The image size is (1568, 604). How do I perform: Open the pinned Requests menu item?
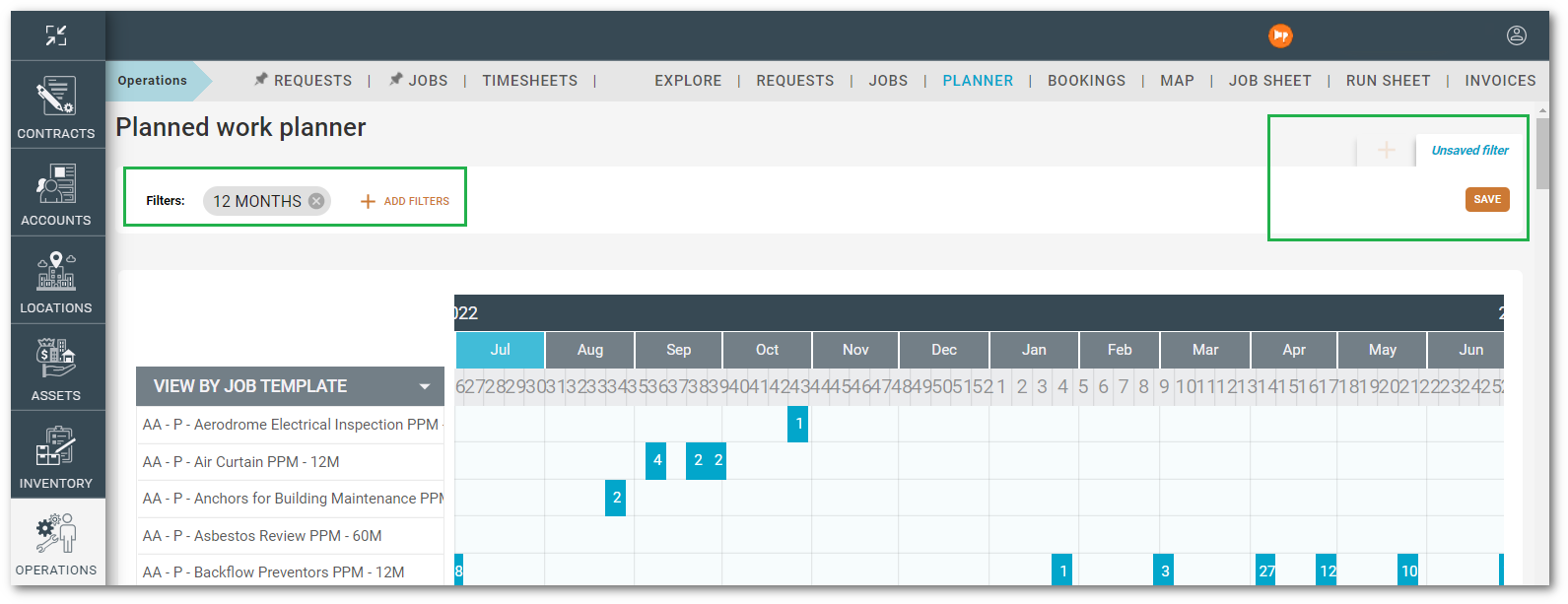coord(303,81)
